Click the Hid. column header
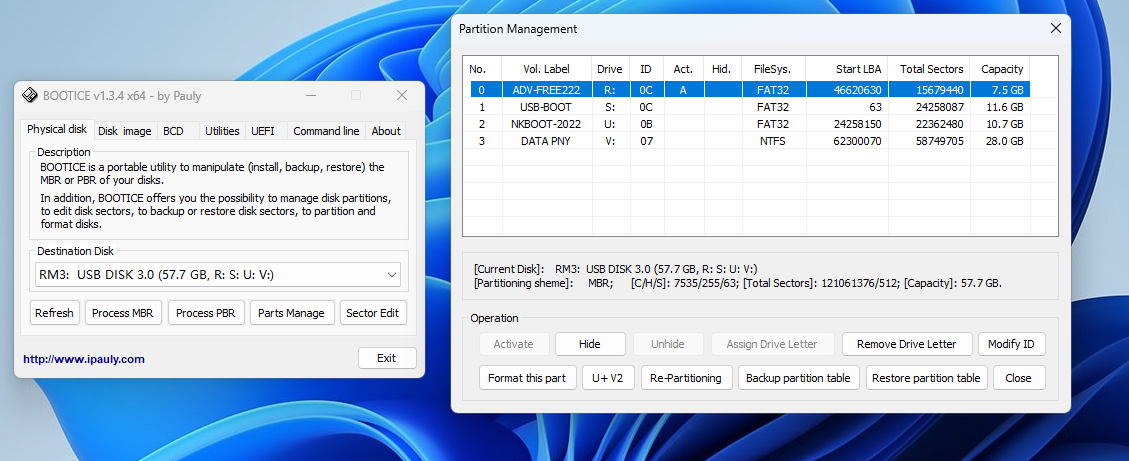 point(721,69)
